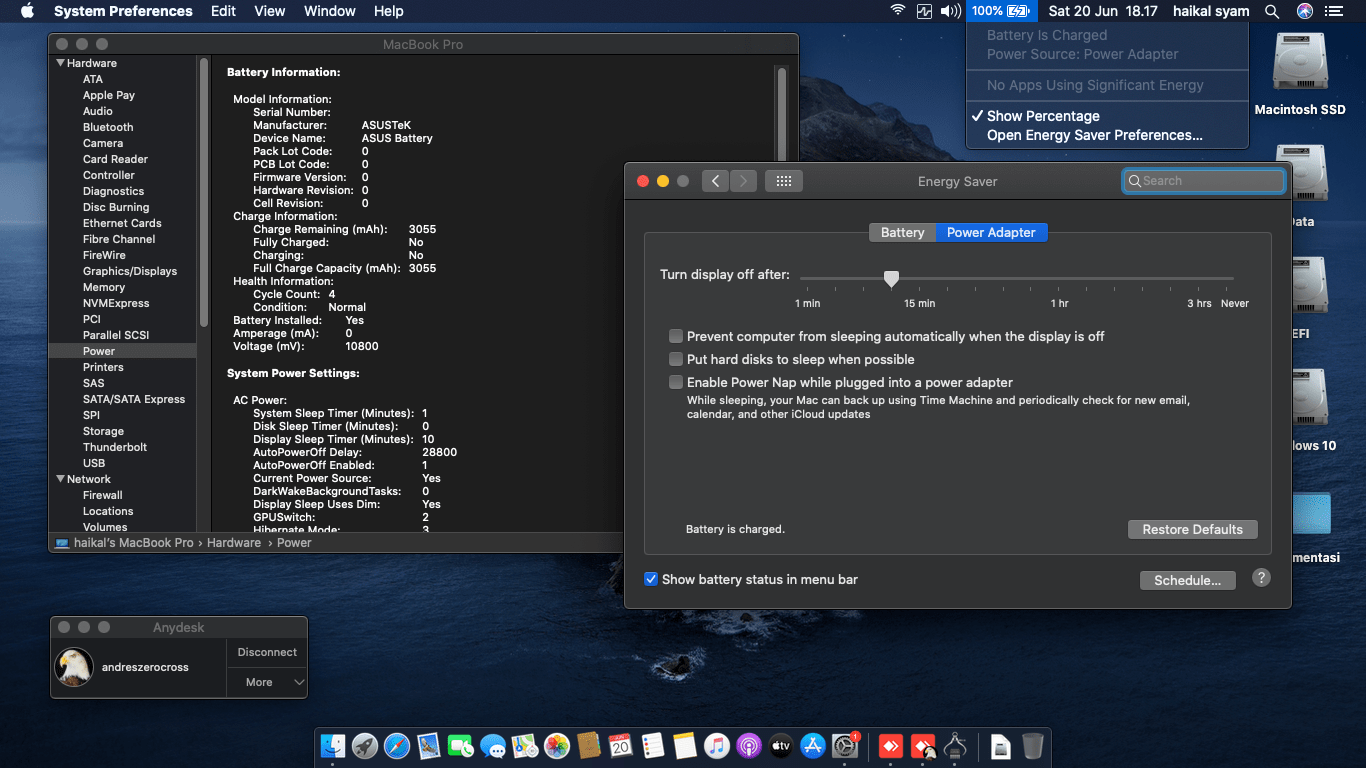Open the Mail app in dock
This screenshot has height=768, width=1366.
(429, 746)
